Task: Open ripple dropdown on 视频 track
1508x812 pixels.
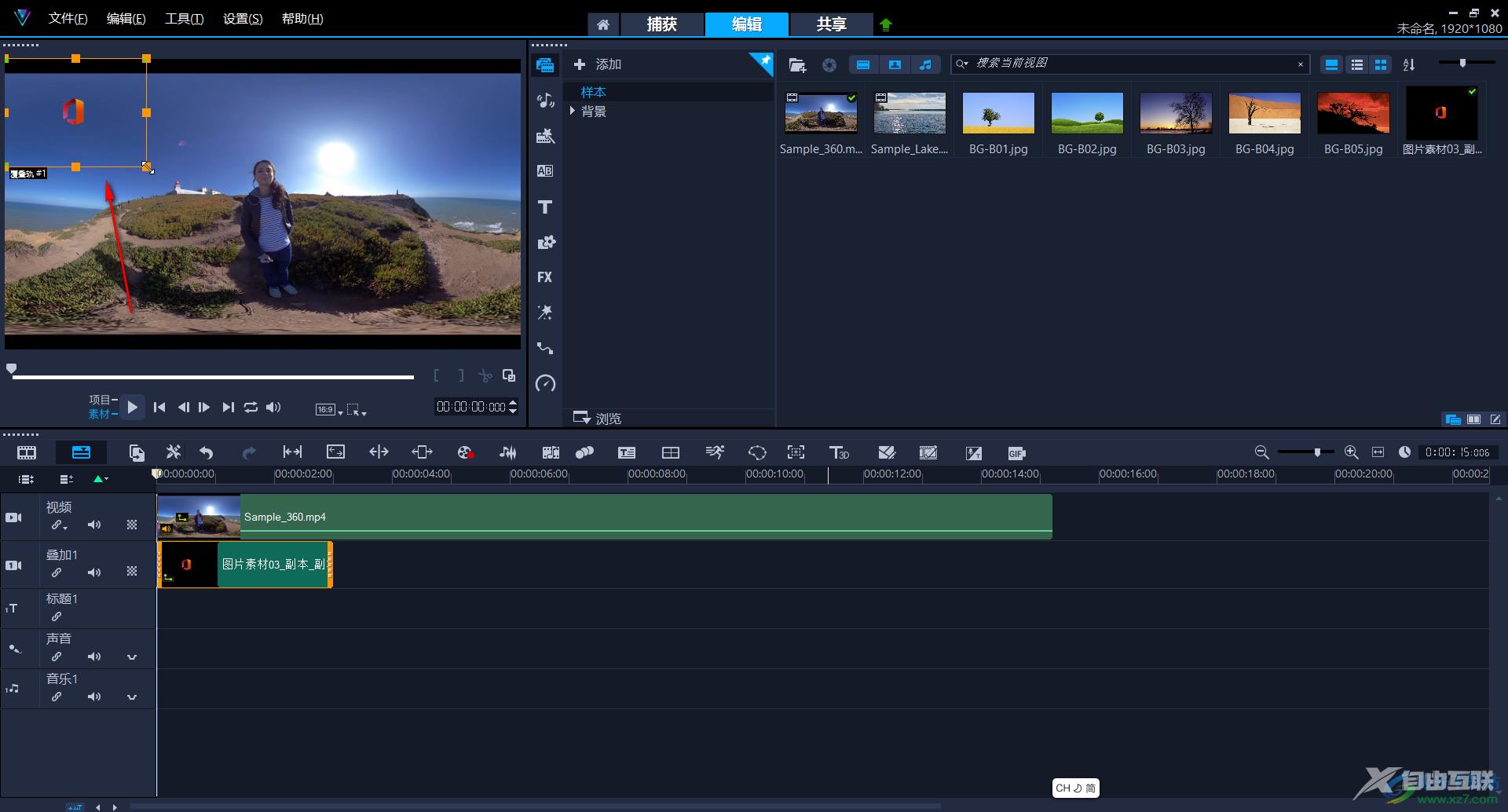Action: coord(59,525)
